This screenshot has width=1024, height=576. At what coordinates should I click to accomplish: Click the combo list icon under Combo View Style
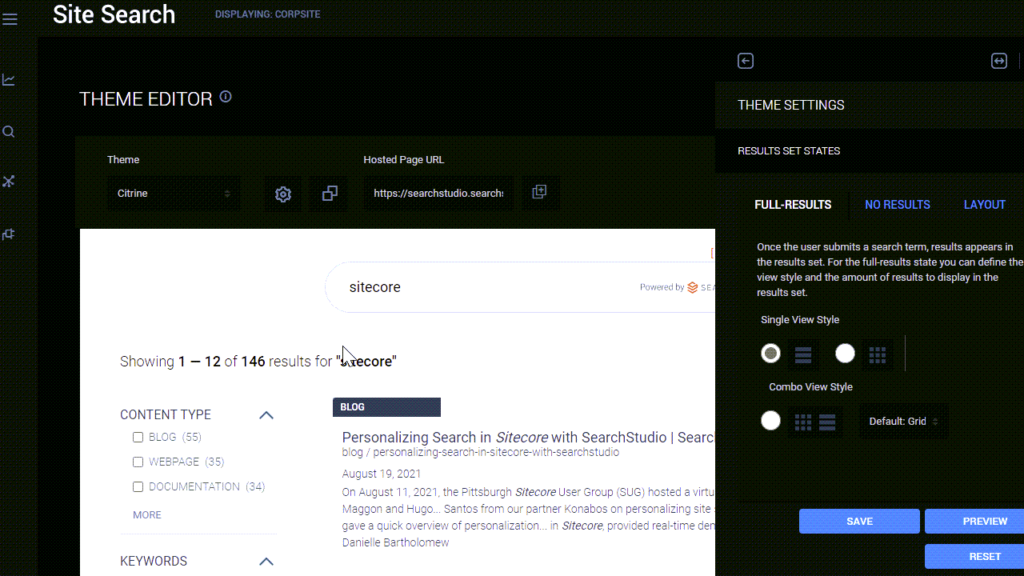pyautogui.click(x=827, y=422)
